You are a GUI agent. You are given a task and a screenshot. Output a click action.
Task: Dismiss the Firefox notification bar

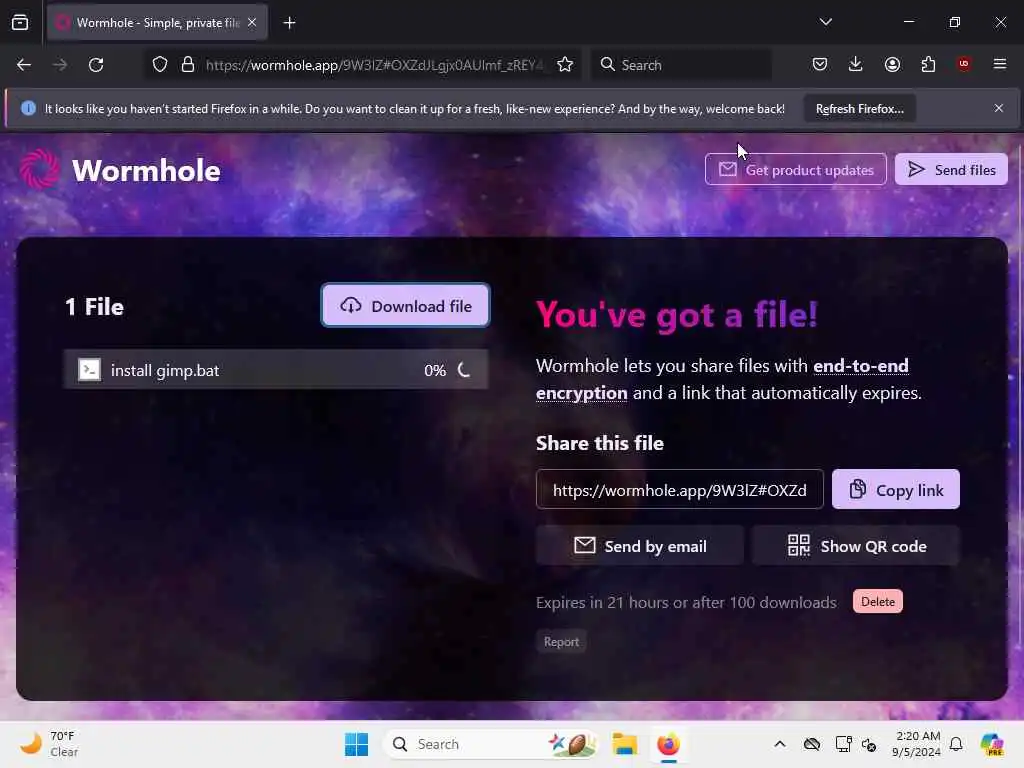click(999, 108)
